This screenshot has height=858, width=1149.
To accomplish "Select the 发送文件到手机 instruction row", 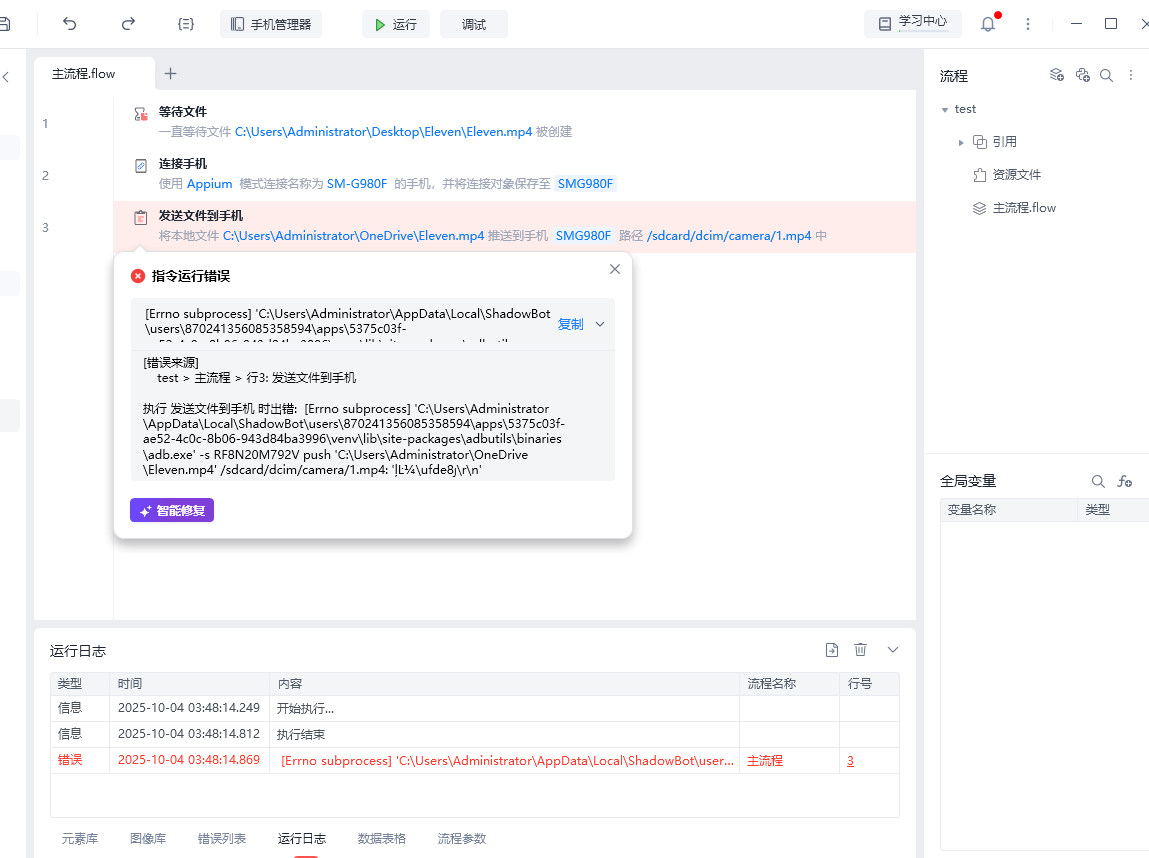I will pyautogui.click(x=514, y=226).
